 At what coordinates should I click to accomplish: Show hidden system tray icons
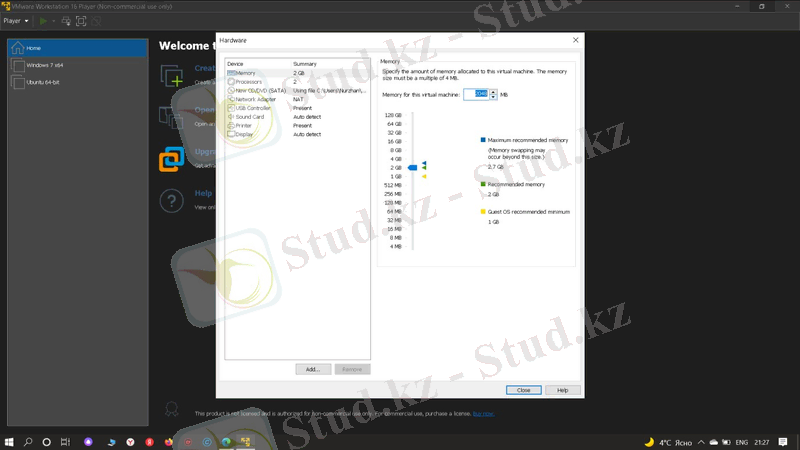coord(701,442)
